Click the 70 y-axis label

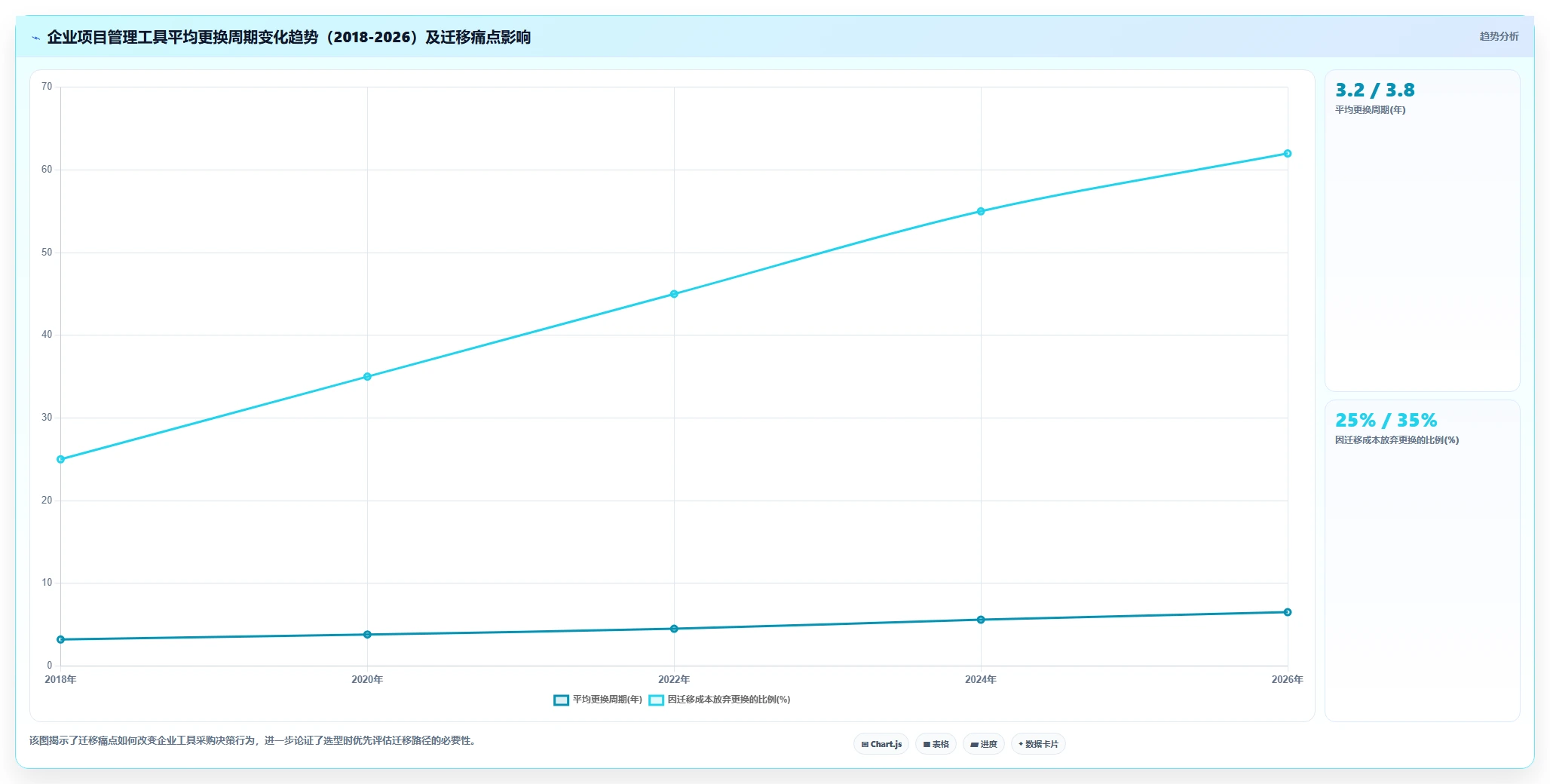[x=47, y=87]
